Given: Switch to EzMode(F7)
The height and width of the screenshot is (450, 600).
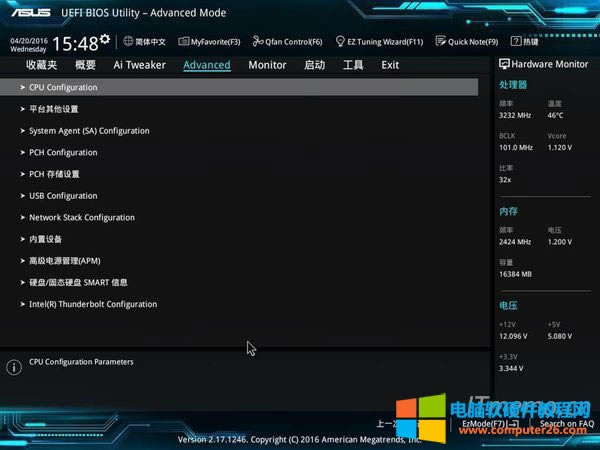Looking at the screenshot, I should coord(490,424).
